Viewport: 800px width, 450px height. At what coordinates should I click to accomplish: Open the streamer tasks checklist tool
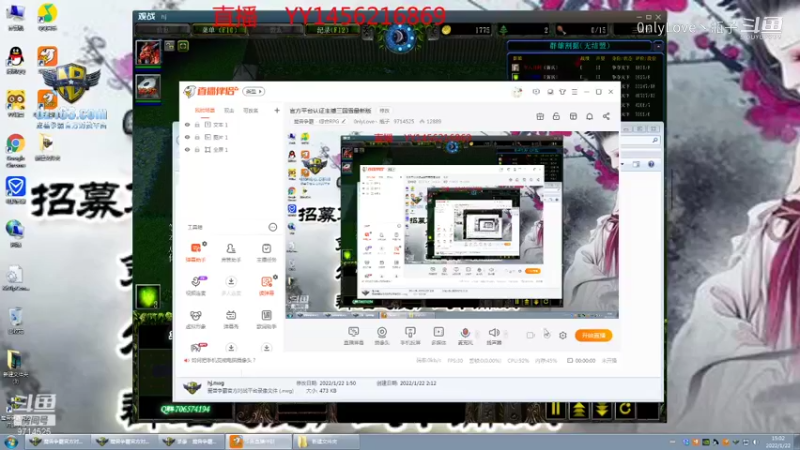(266, 252)
